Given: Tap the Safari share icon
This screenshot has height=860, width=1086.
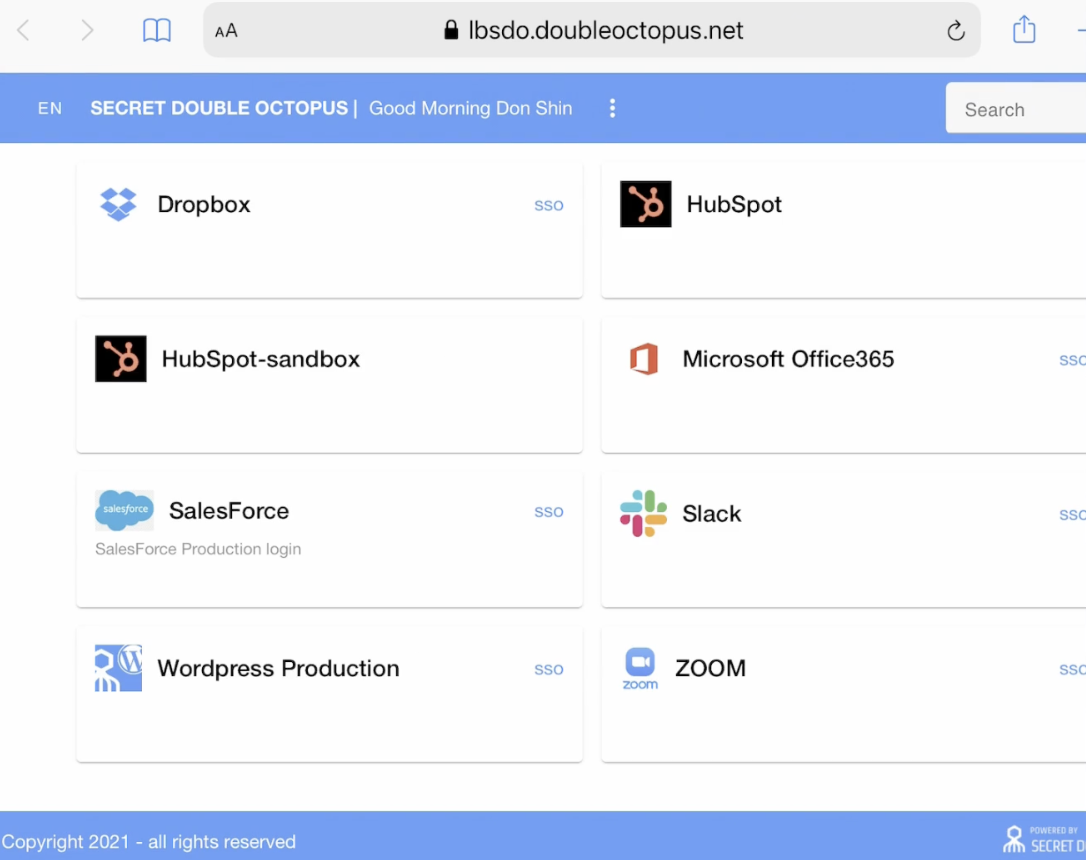Looking at the screenshot, I should pos(1024,29).
